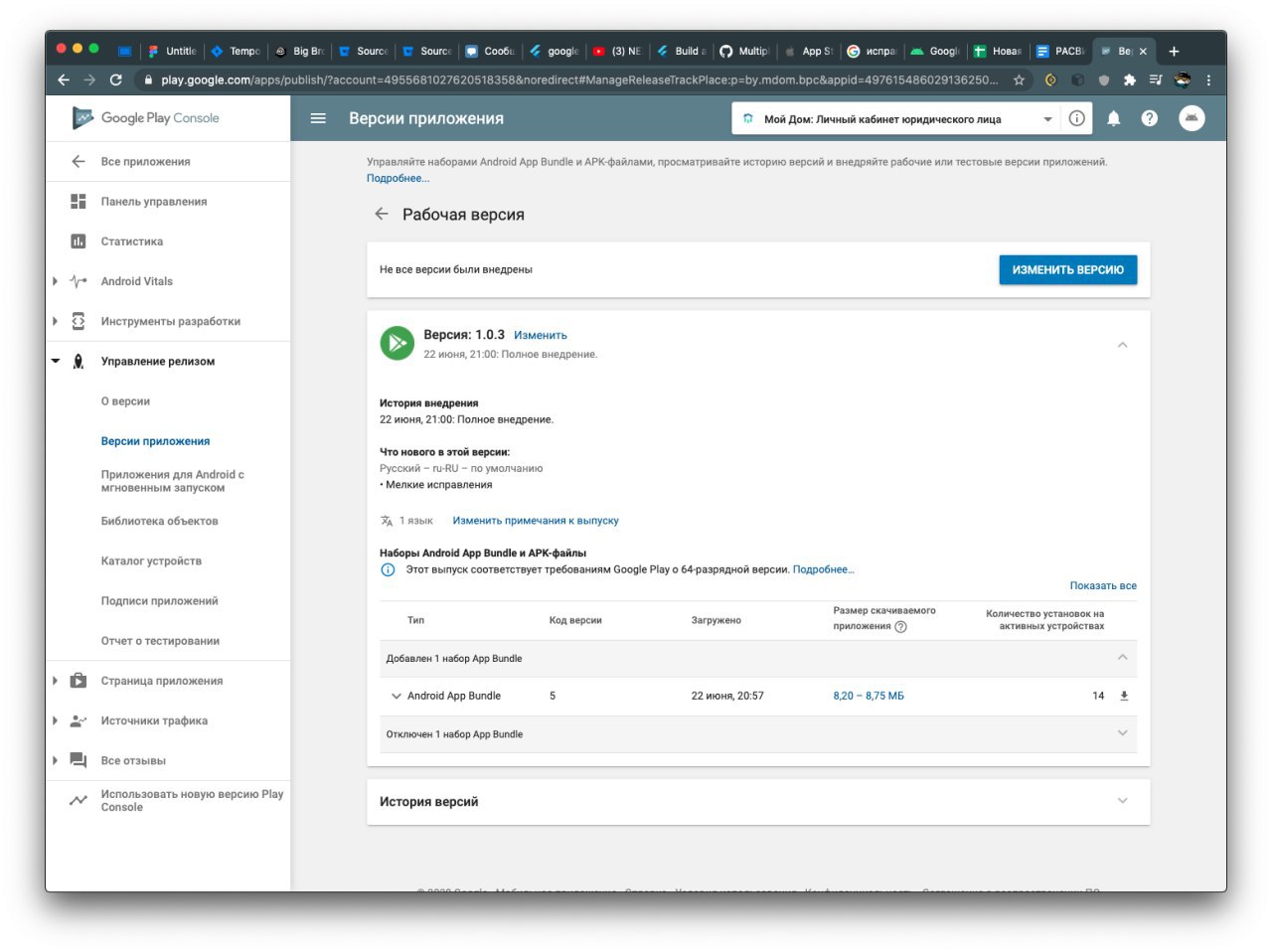Click Подробнее link under page description
1272x952 pixels.
click(x=397, y=178)
